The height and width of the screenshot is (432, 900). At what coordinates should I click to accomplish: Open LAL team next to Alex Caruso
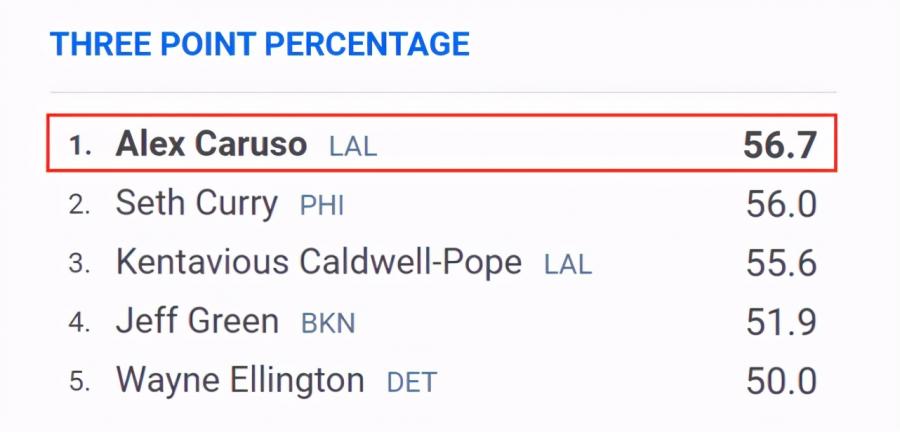[353, 146]
